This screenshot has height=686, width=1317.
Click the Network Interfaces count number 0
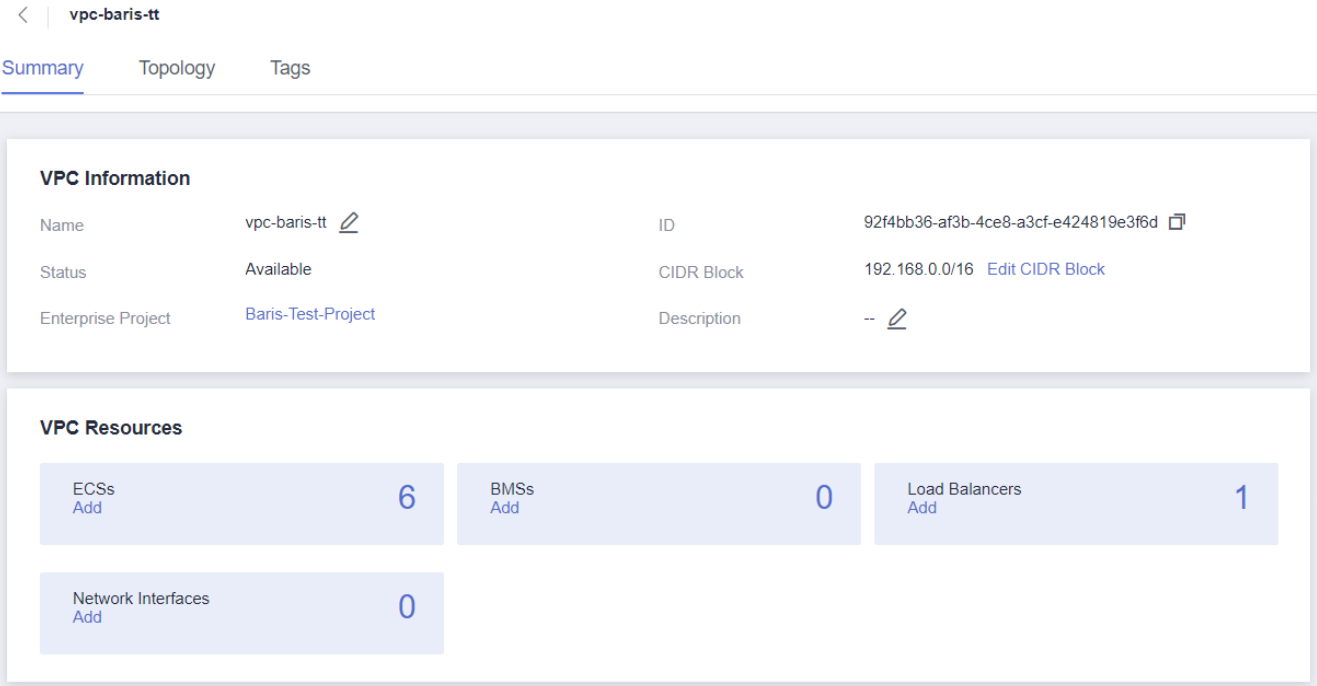[x=406, y=607]
